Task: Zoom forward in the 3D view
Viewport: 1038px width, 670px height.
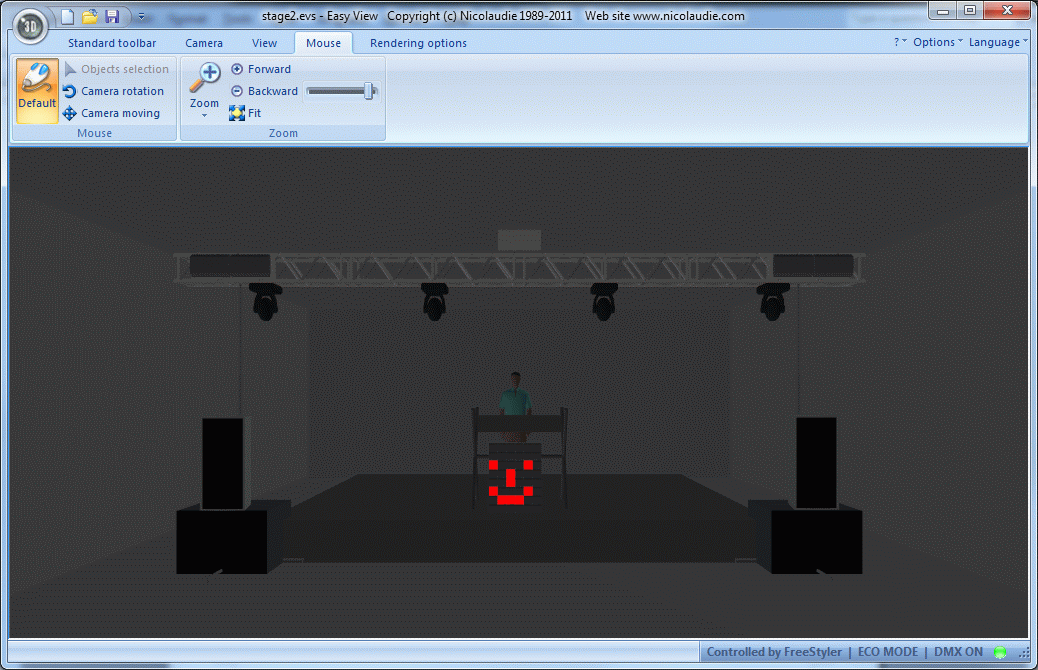Action: (x=261, y=69)
